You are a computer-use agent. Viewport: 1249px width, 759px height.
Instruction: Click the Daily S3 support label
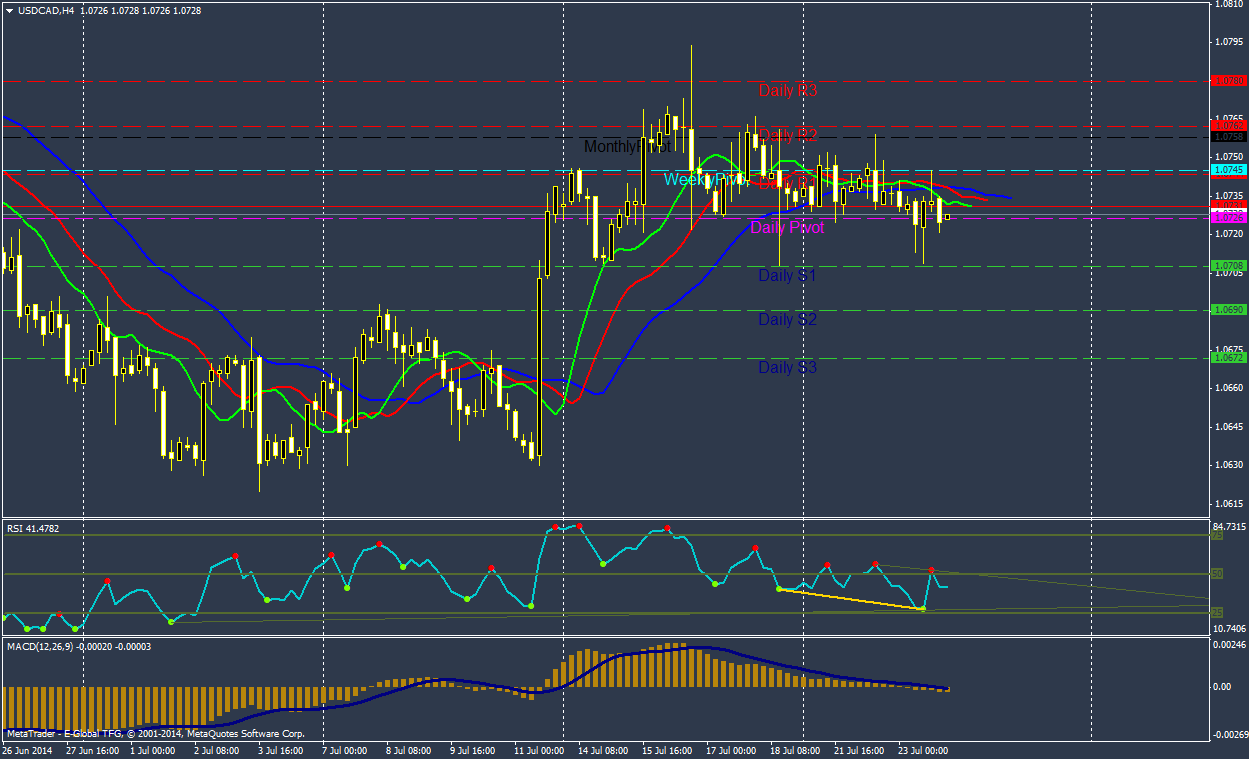pos(787,368)
